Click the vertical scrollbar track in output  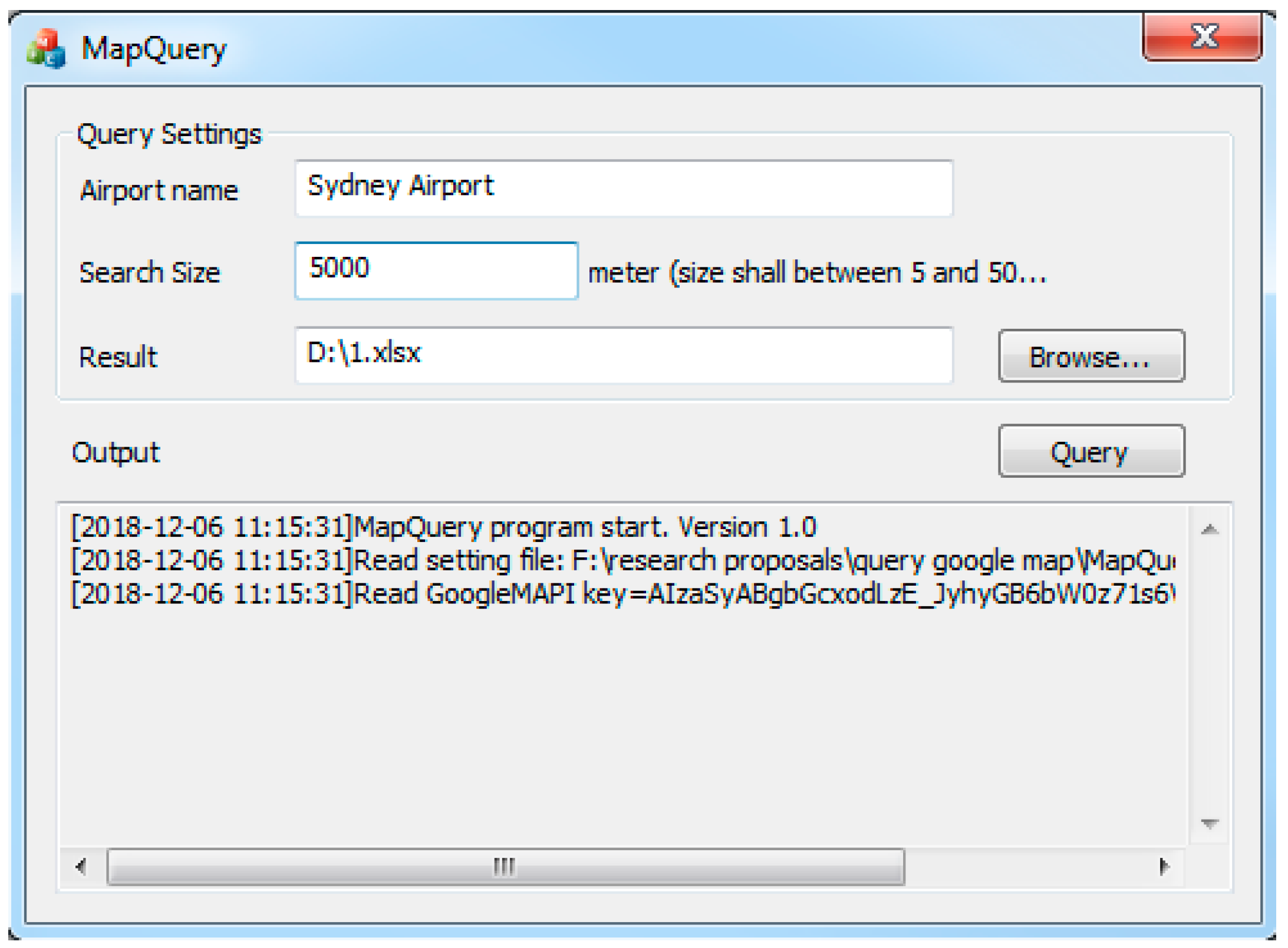click(x=1209, y=678)
